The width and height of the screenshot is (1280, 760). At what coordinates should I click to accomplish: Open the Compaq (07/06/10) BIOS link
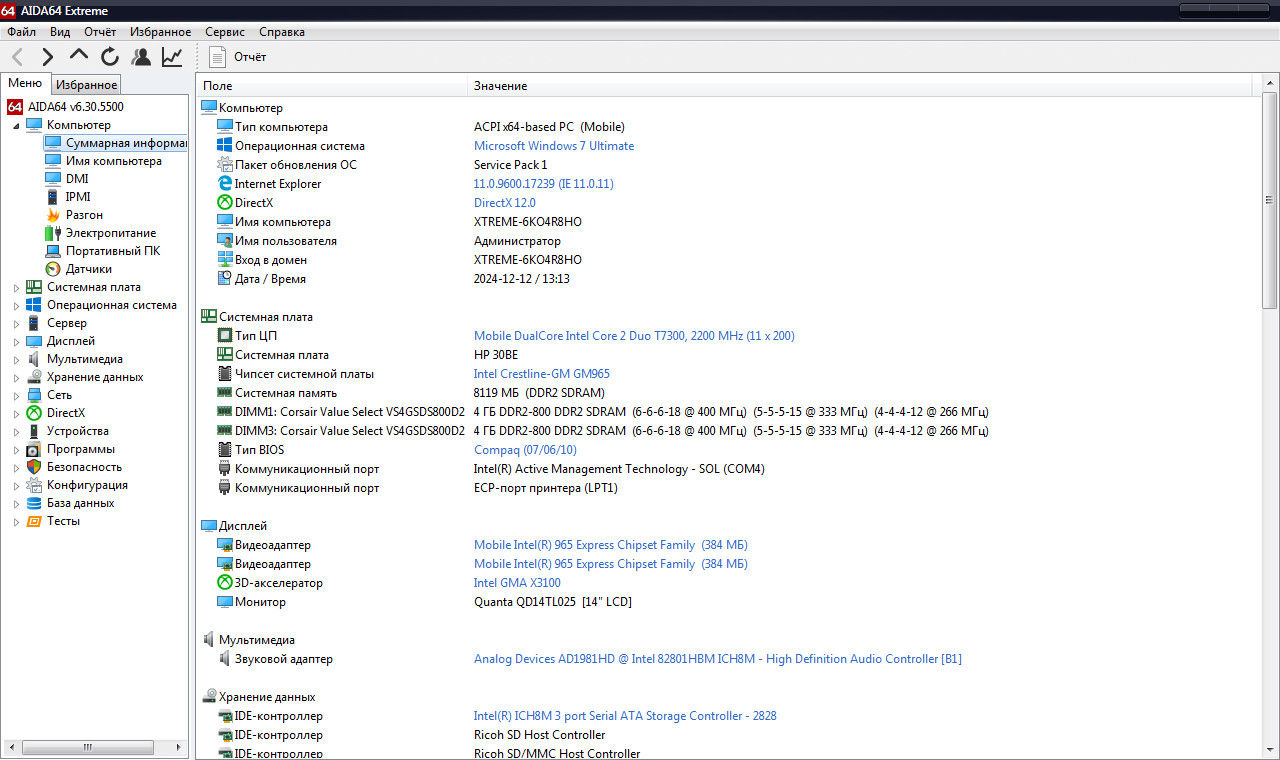click(525, 450)
